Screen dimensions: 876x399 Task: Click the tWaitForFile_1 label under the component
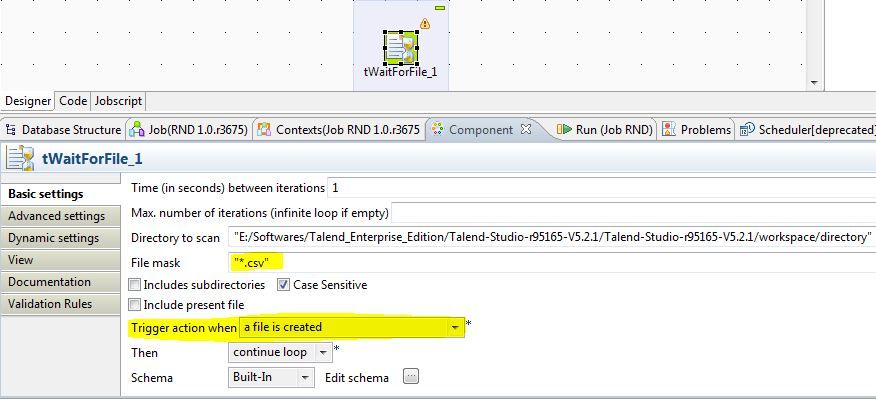(400, 72)
